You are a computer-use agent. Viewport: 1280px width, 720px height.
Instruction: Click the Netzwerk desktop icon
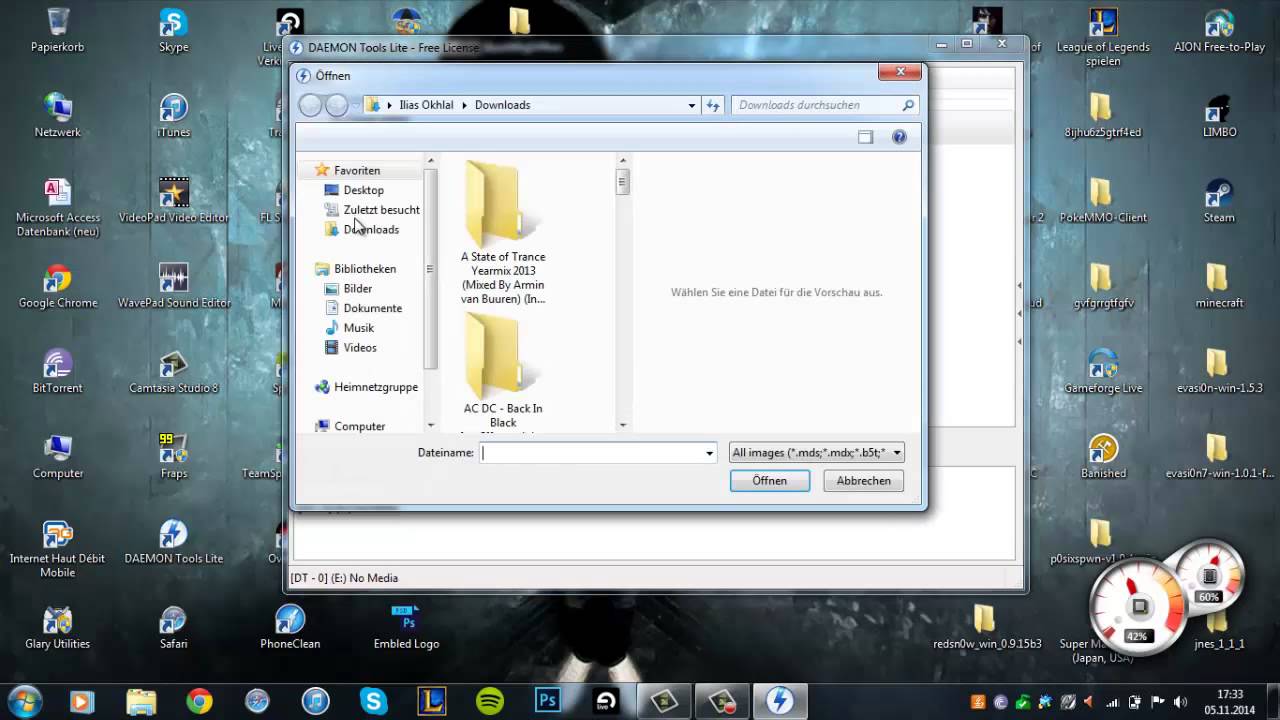tap(57, 116)
